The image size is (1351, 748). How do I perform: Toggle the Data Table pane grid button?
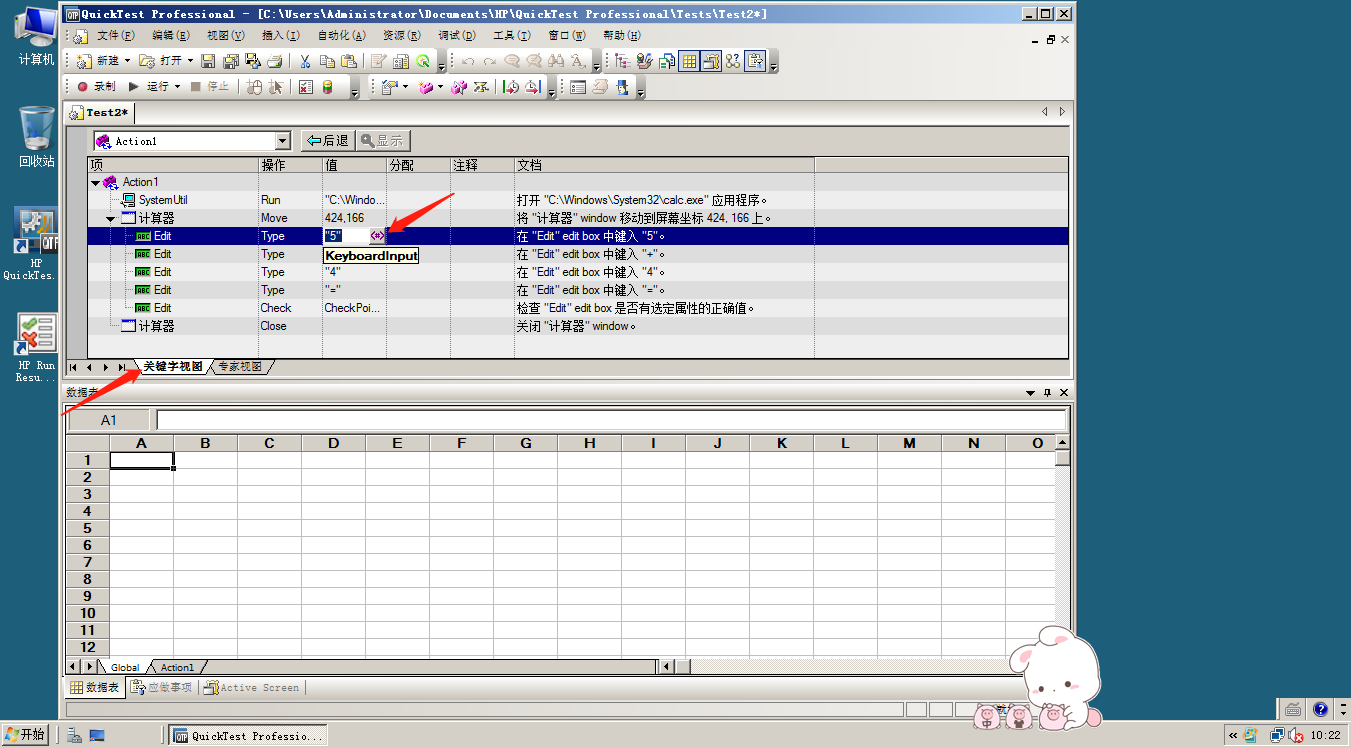click(x=689, y=61)
